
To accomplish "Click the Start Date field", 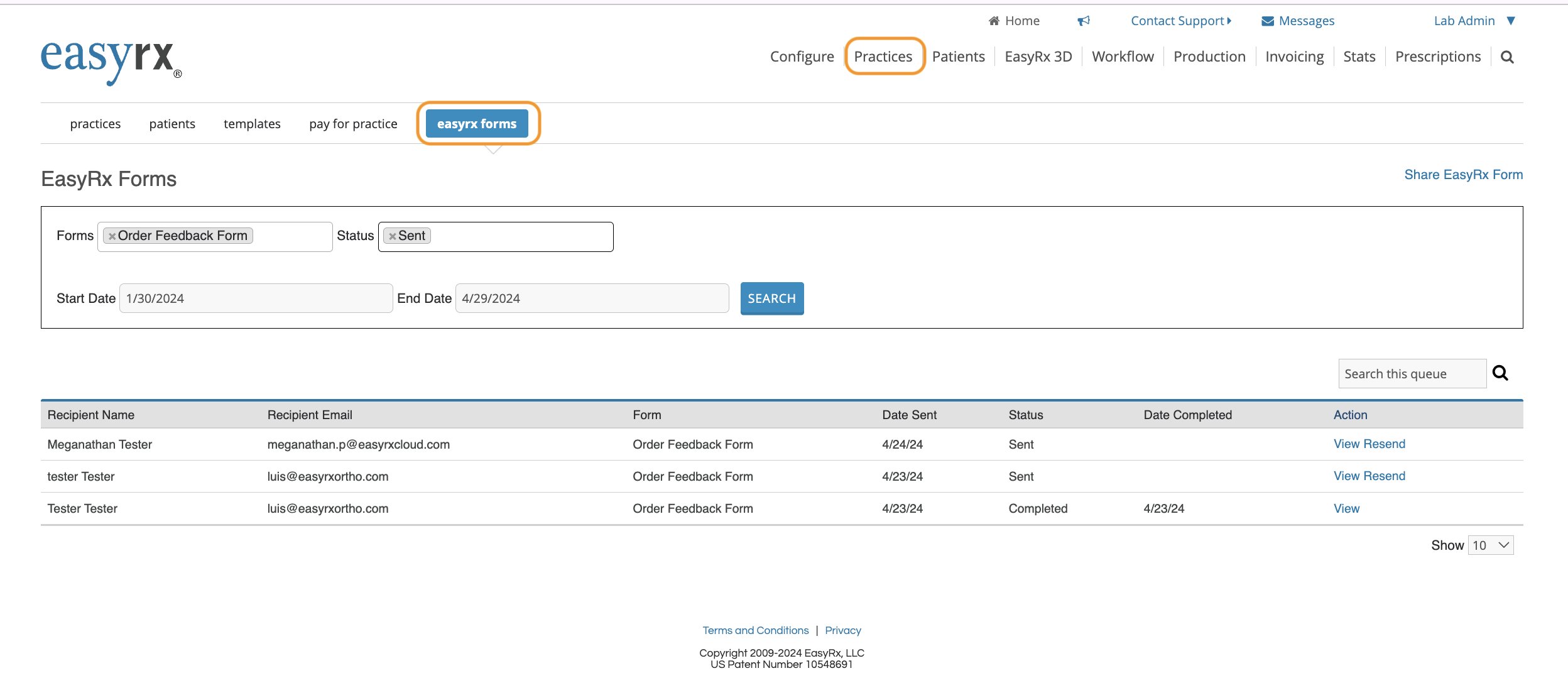I will click(x=256, y=298).
